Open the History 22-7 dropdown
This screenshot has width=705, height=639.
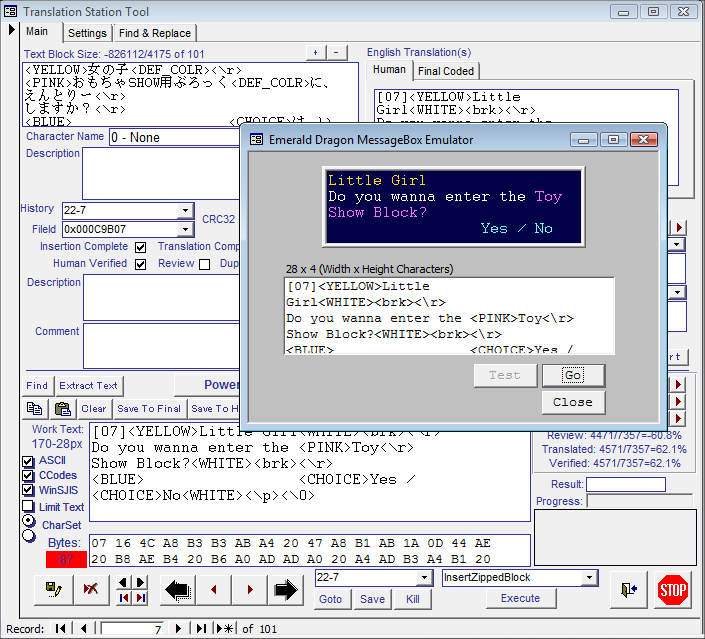click(x=185, y=210)
